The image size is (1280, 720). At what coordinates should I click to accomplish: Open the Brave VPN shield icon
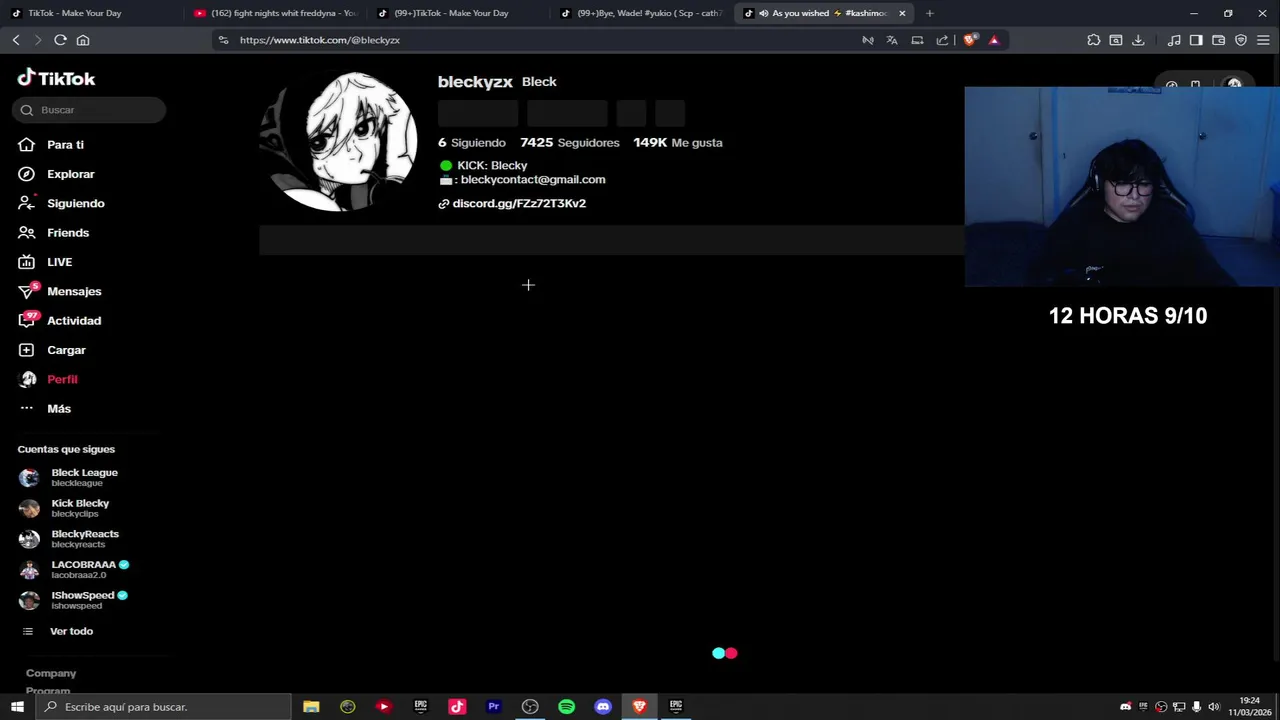1241,40
